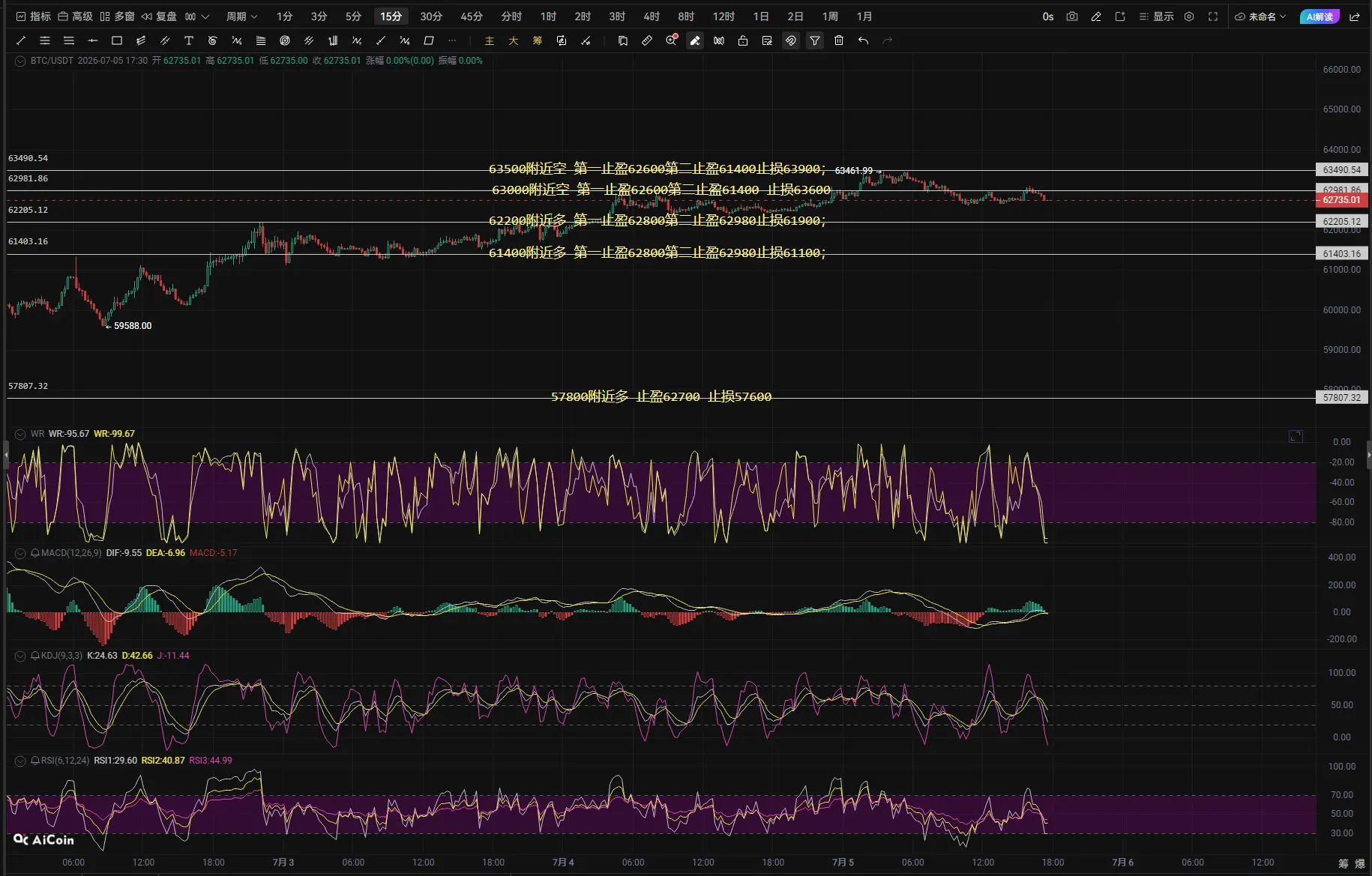Select the spiral drawing tool
Screen dimensions: 1372x876
[x=213, y=40]
